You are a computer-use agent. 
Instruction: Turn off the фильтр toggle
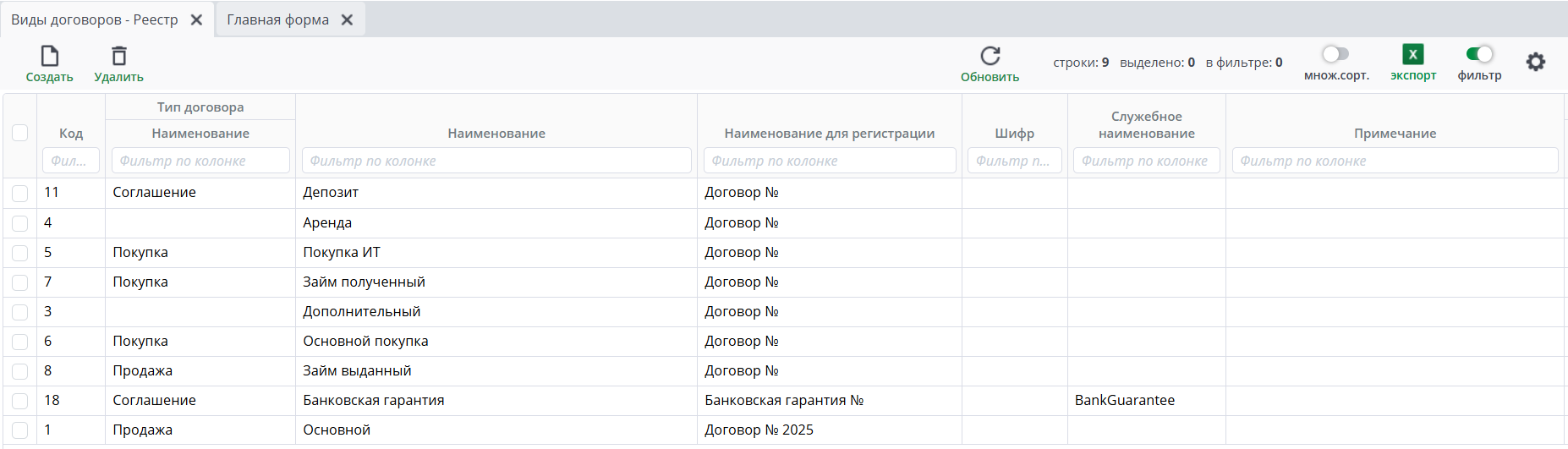[x=1479, y=54]
